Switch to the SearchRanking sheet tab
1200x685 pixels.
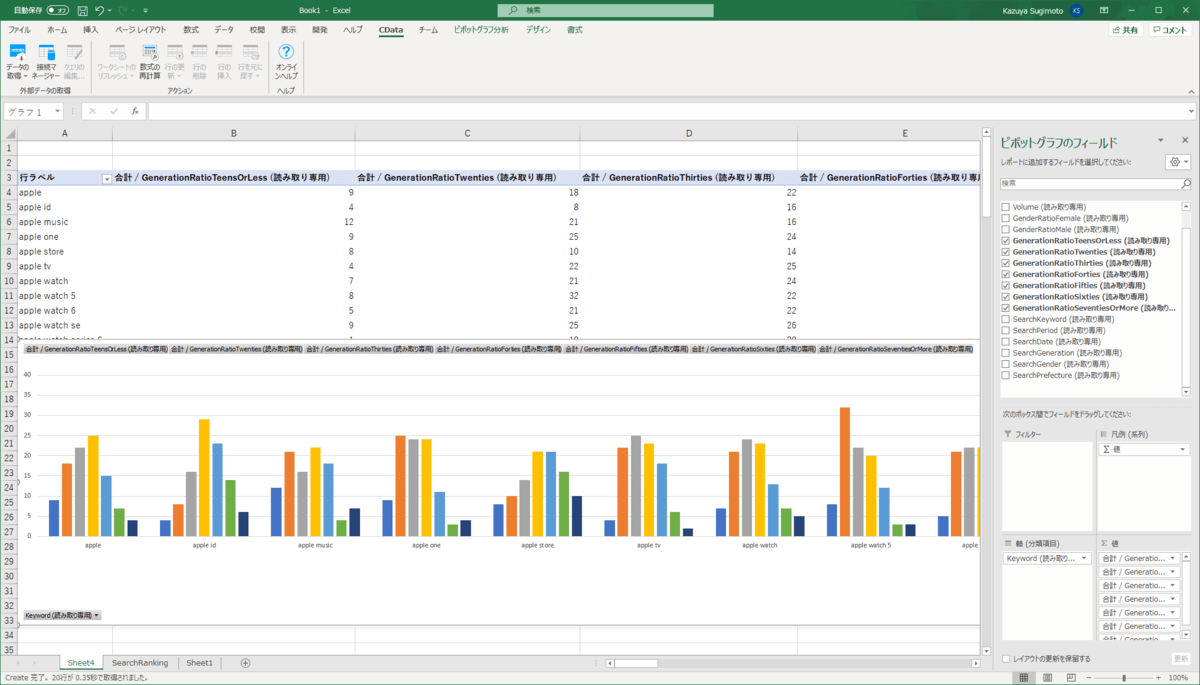tap(140, 663)
